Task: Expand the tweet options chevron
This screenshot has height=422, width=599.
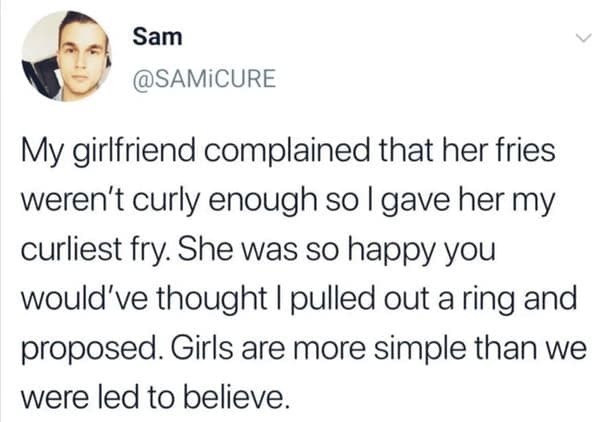Action: click(x=583, y=37)
